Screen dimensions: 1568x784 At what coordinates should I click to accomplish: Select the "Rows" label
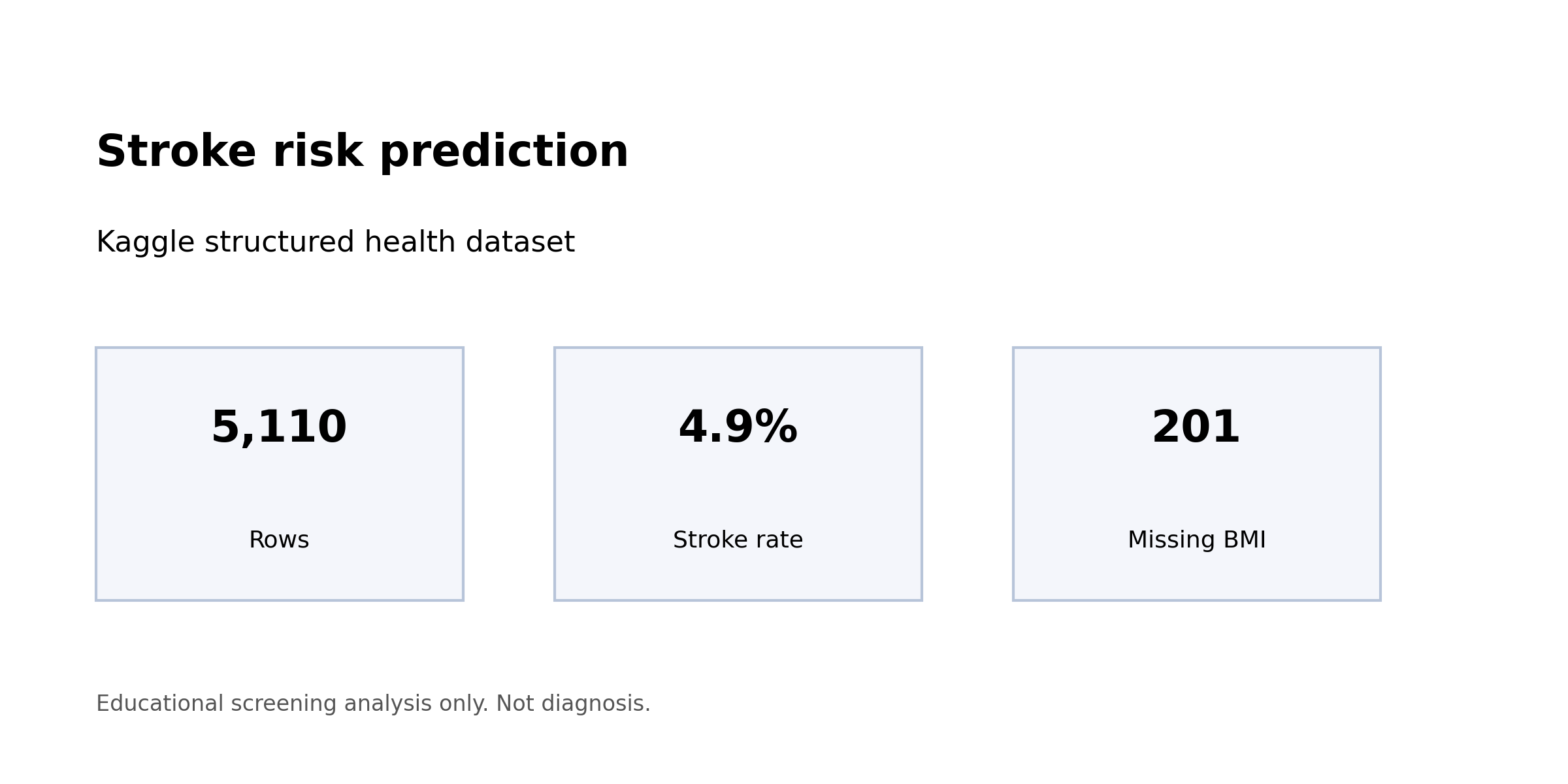(x=279, y=540)
